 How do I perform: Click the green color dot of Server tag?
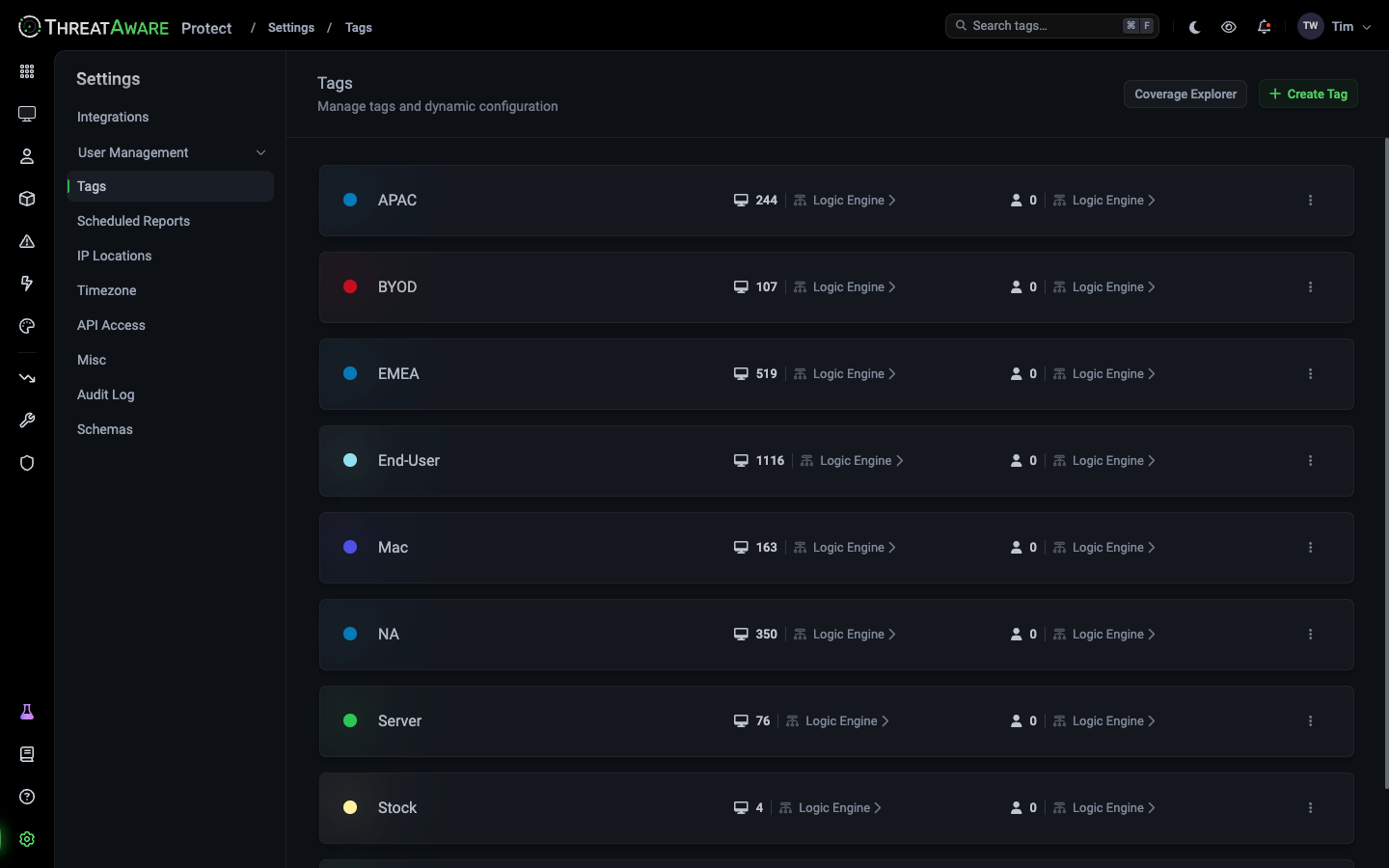click(x=350, y=720)
